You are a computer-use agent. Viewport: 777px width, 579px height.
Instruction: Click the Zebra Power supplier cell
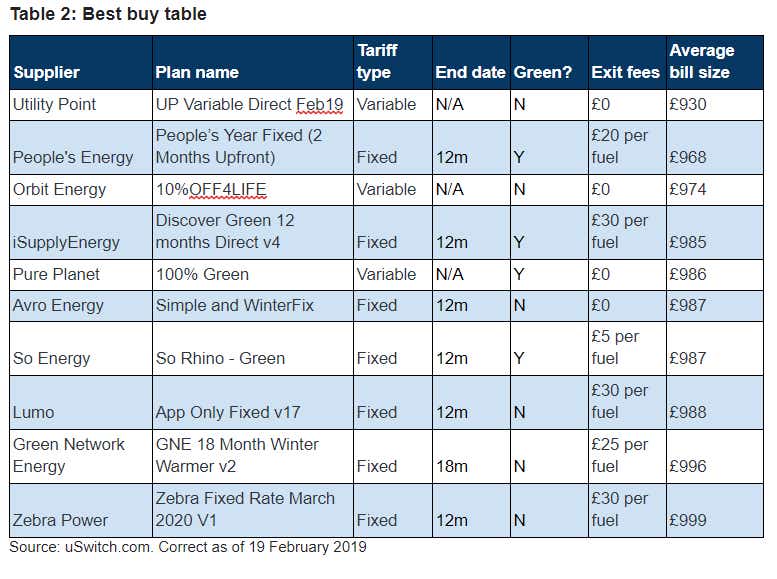click(81, 511)
